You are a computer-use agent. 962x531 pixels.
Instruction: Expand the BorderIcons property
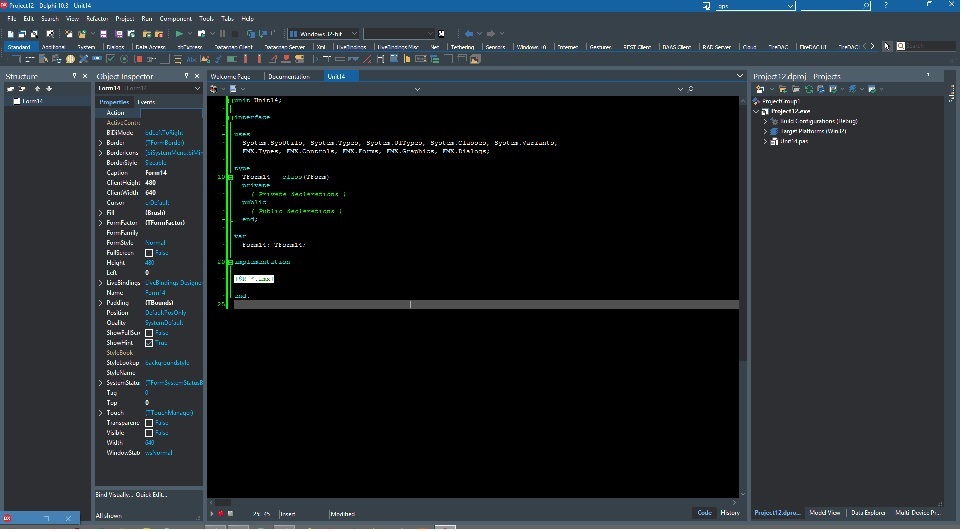click(x=101, y=153)
